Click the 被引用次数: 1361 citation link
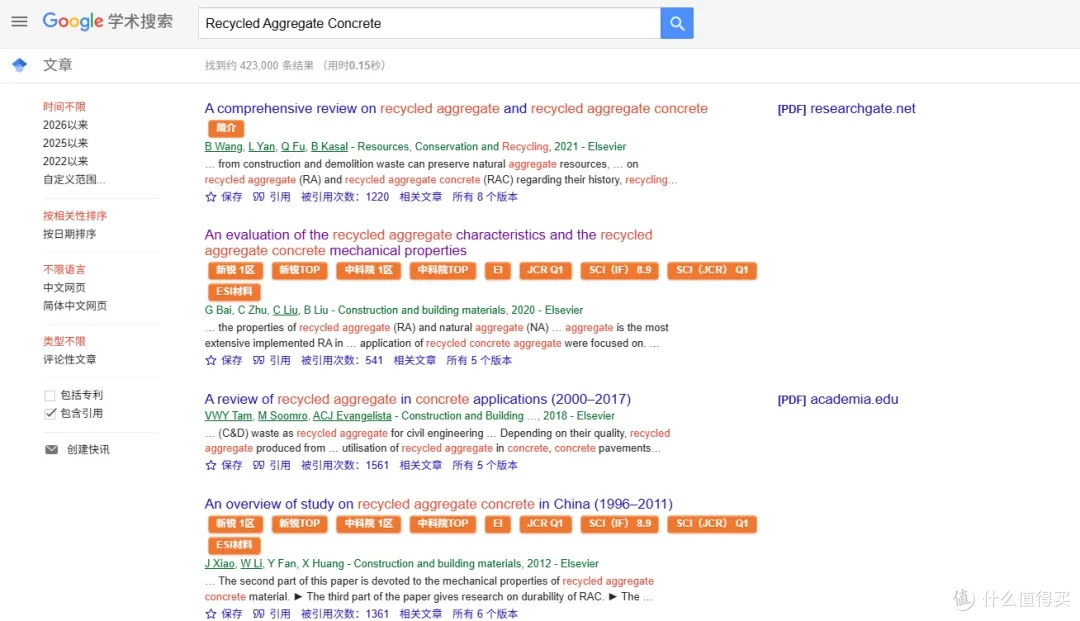Image resolution: width=1080 pixels, height=621 pixels. (x=345, y=614)
